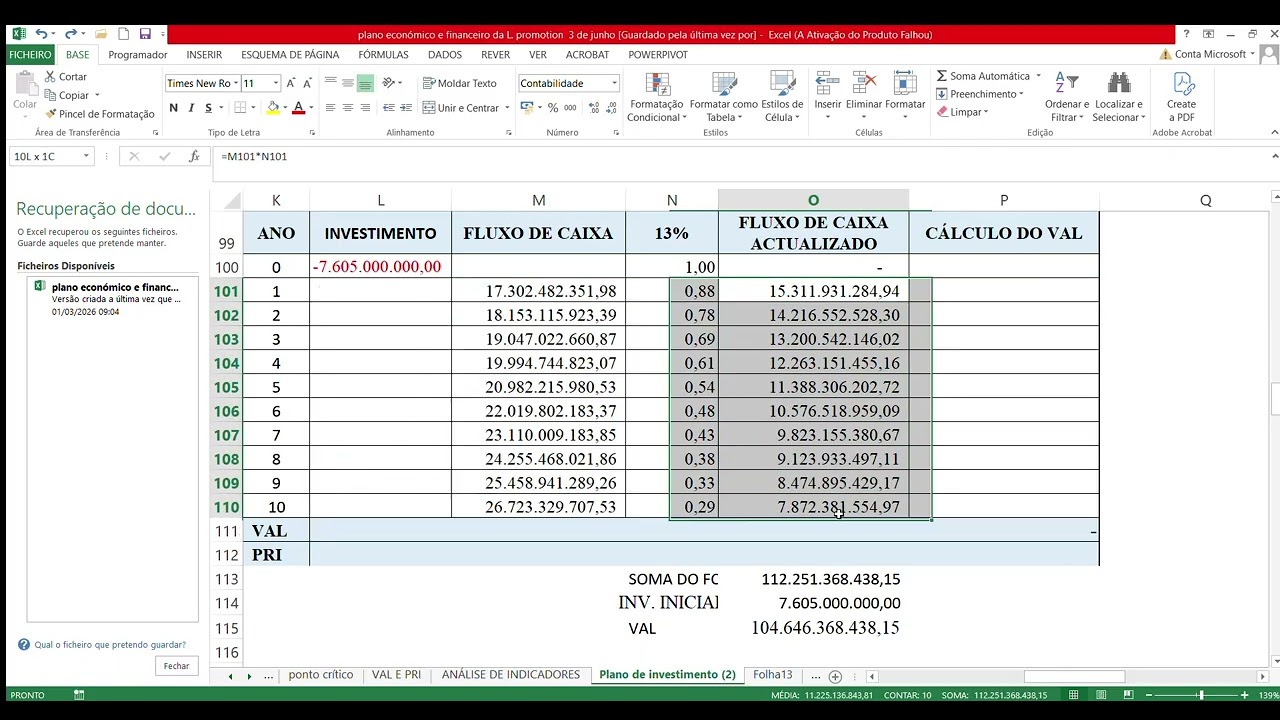1280x720 pixels.
Task: Expand the Unir e Centrar dropdown arrow
Action: (x=507, y=108)
